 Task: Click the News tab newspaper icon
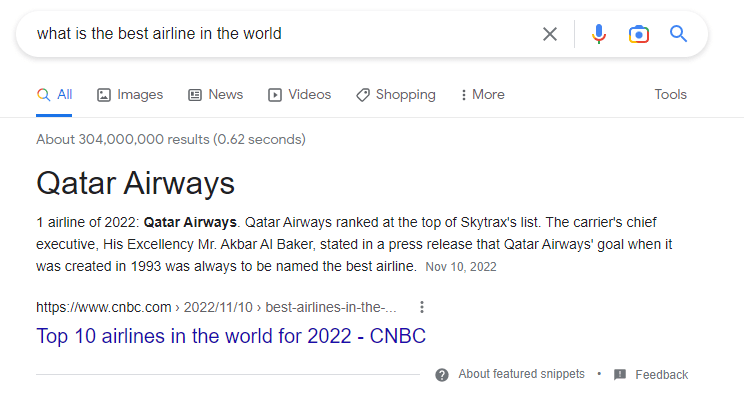click(x=195, y=95)
